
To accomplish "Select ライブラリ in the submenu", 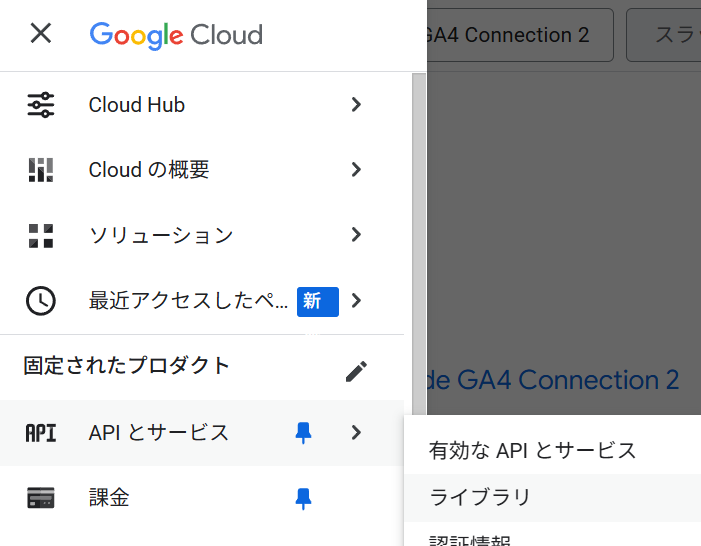I will click(x=553, y=498).
